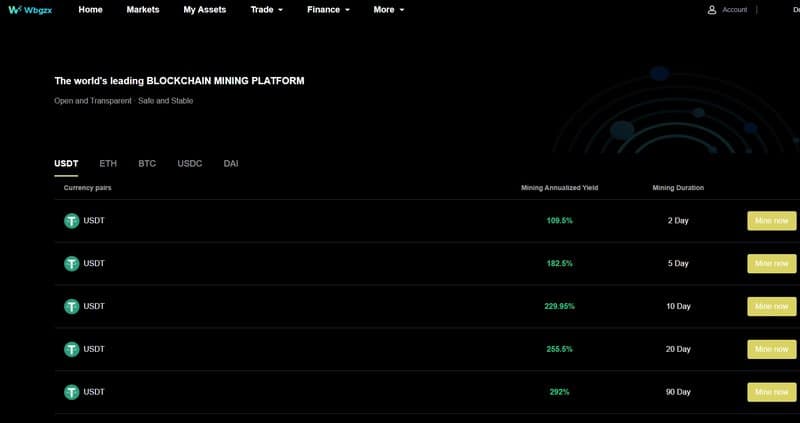
Task: Click the Wbgzx logo icon
Action: coord(14,10)
